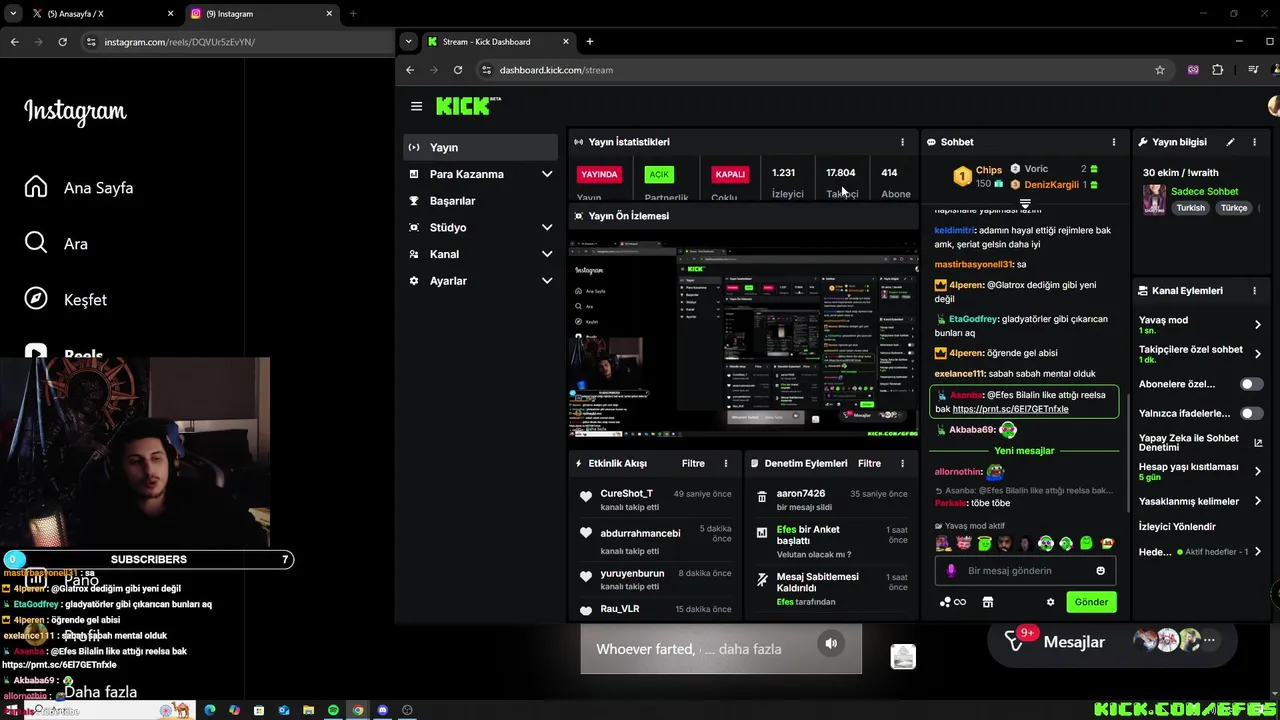Open Yayın bilgisi three-dot menu
This screenshot has width=1280, height=720.
point(1254,142)
